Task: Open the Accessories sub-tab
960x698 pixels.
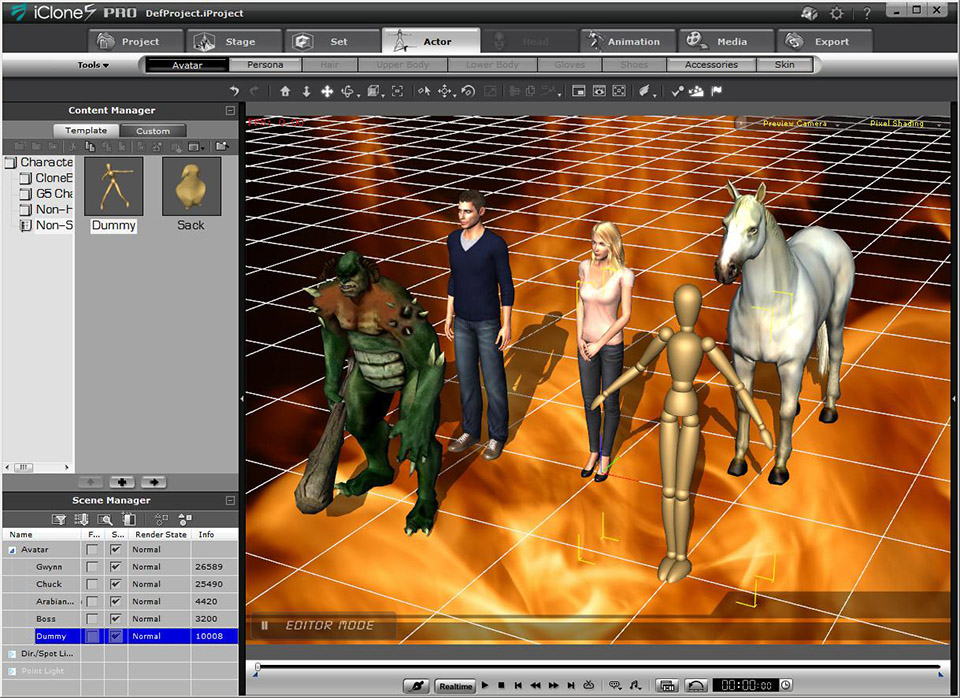Action: (711, 65)
